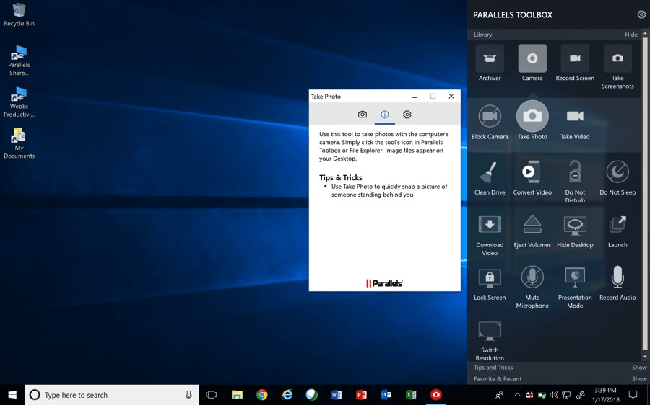
Task: Click the Eject Volumes icon
Action: tap(532, 225)
